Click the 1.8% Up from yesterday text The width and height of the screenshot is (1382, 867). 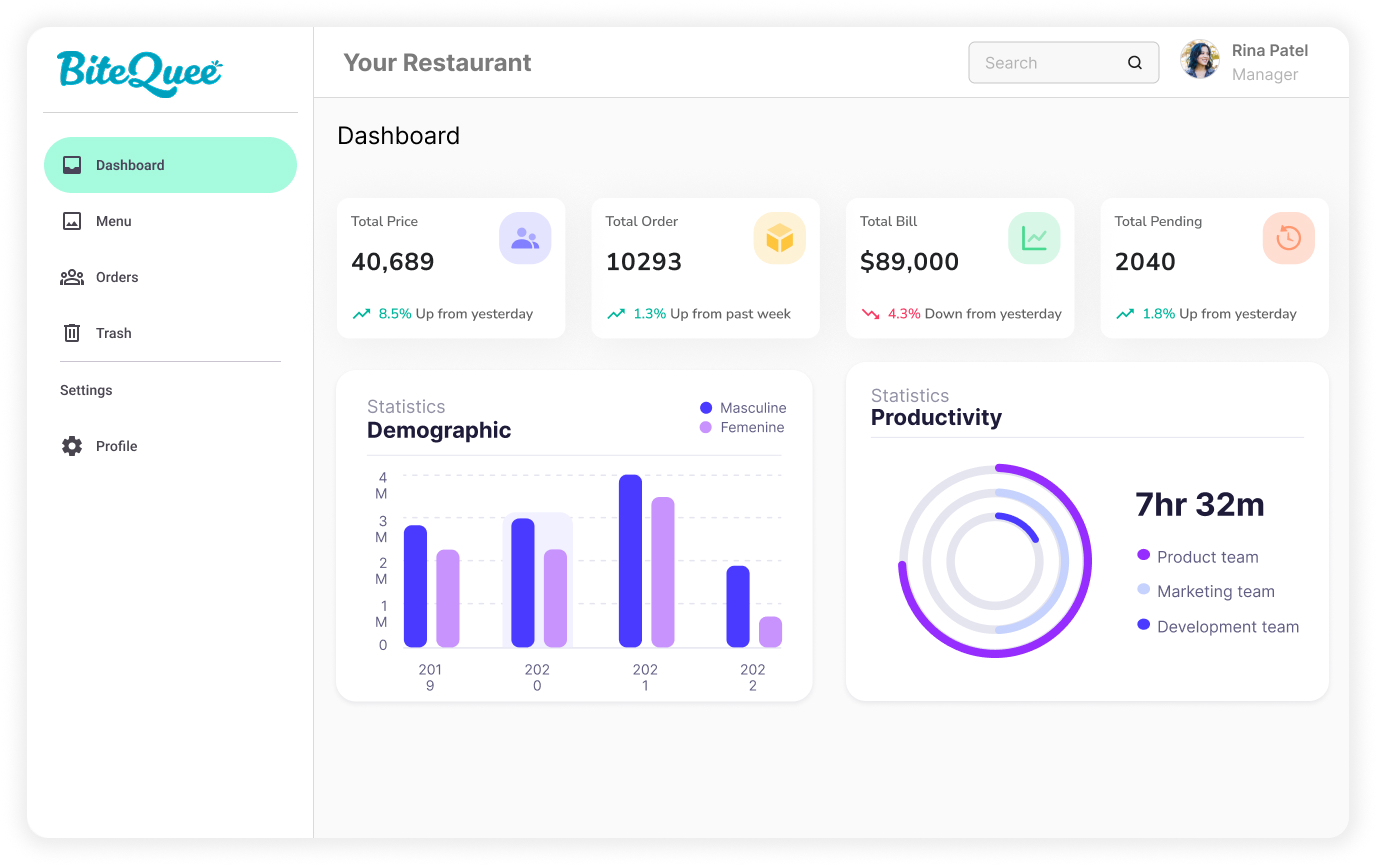1220,314
